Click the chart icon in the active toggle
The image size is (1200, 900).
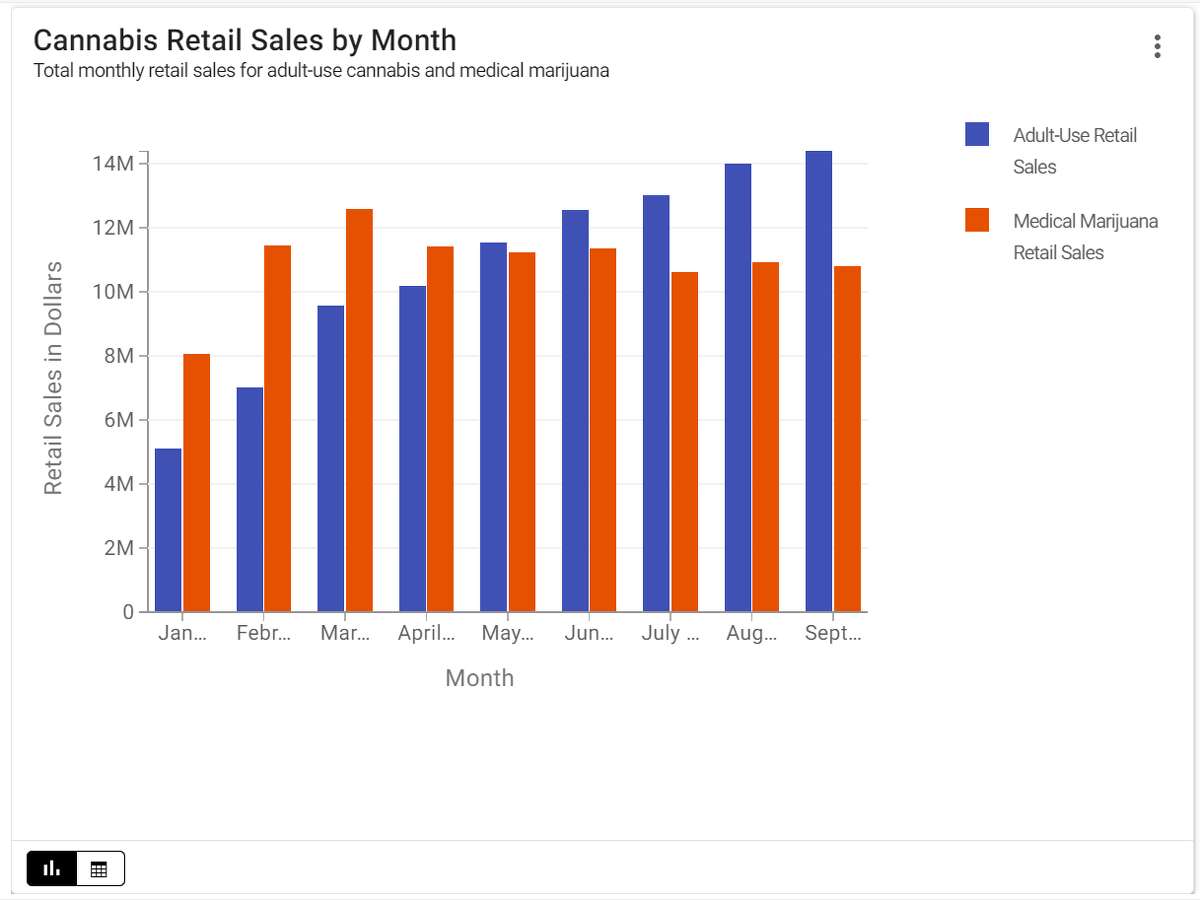[x=51, y=868]
